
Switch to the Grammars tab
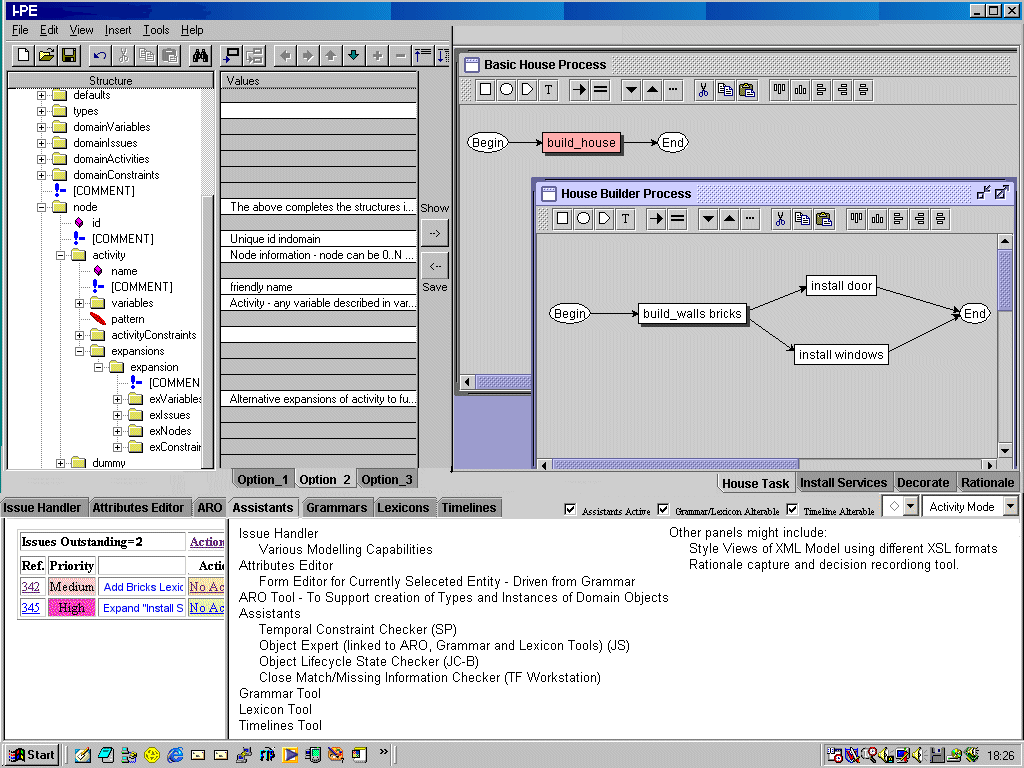point(336,508)
